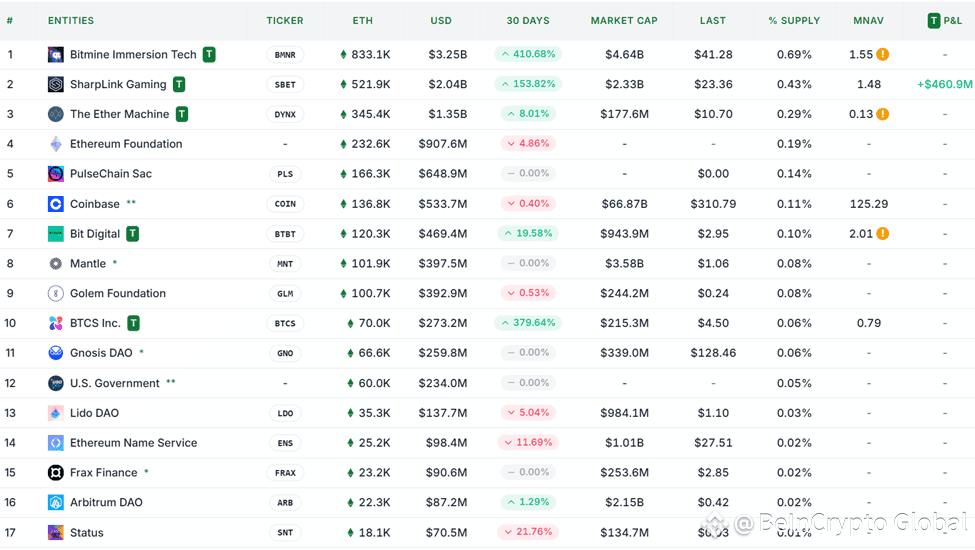Click the Bitmine Immersion Tech logo icon
The width and height of the screenshot is (975, 550).
click(x=55, y=55)
